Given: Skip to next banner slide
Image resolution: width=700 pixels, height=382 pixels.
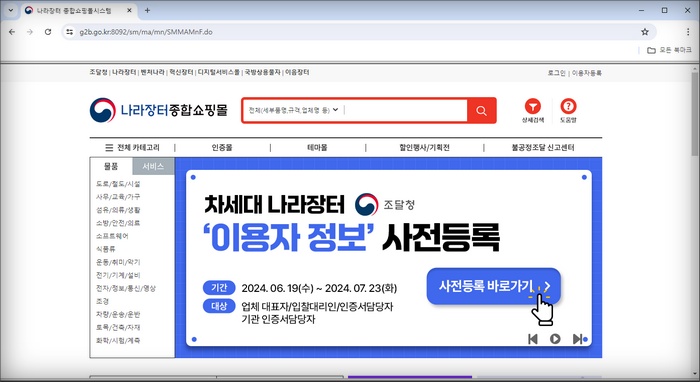Looking at the screenshot, I should pos(577,339).
